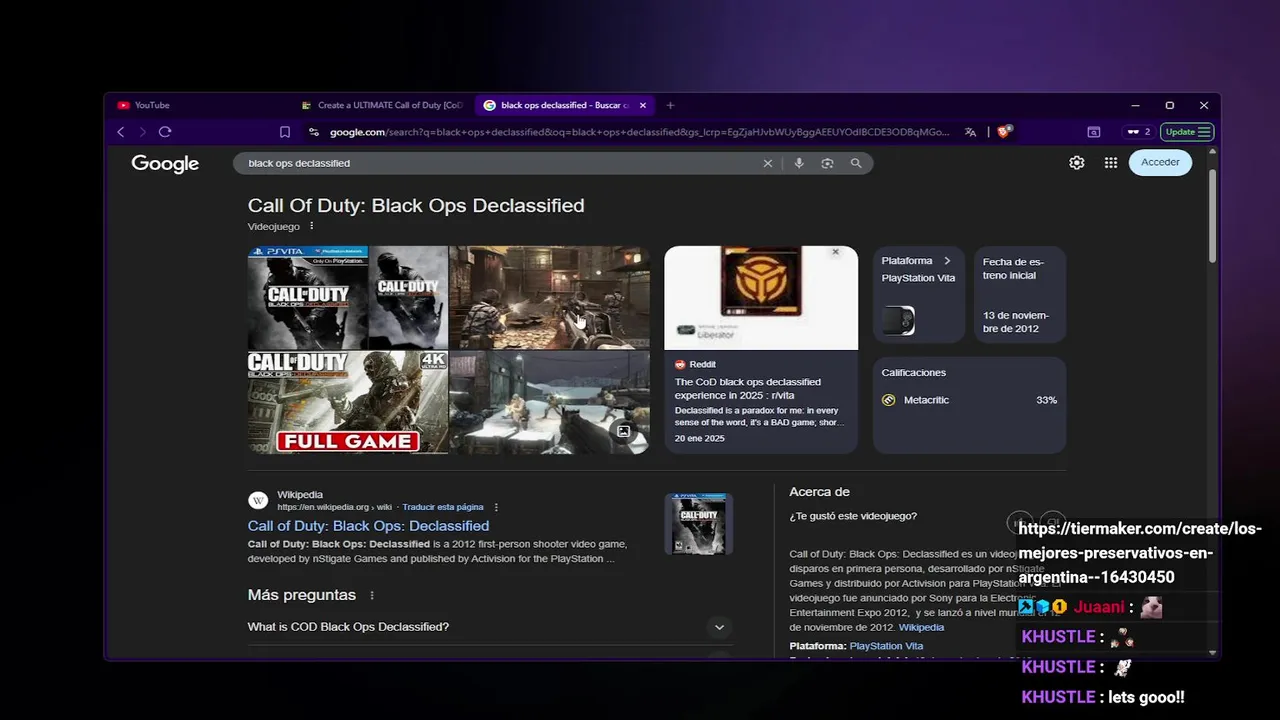The width and height of the screenshot is (1280, 720).
Task: Select the 'black ops declassified - Buscar' tab
Action: pos(564,105)
